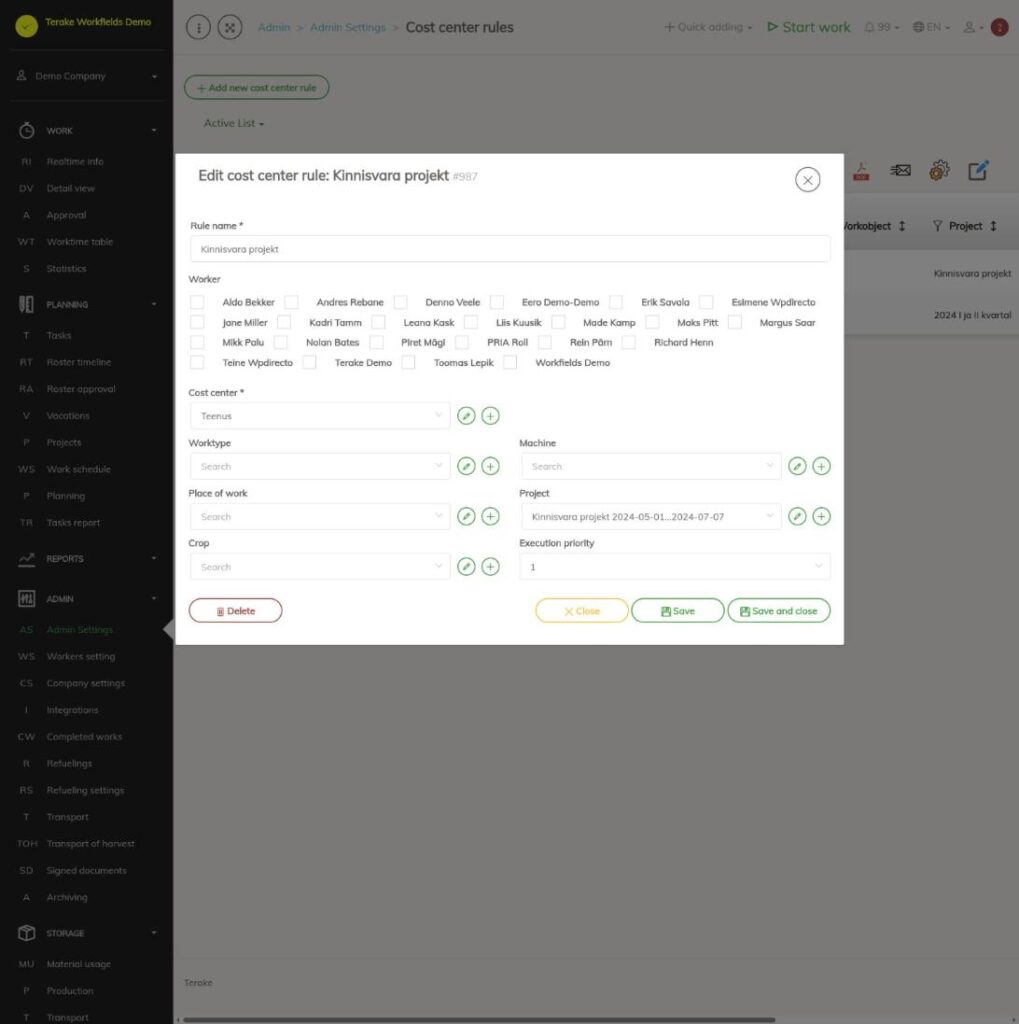Click the fullscreen expand icon in header
Image resolution: width=1019 pixels, height=1024 pixels.
230,27
